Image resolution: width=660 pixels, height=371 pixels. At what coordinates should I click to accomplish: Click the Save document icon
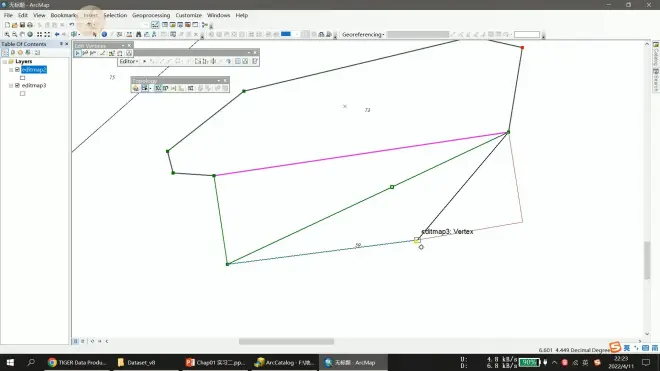click(x=22, y=25)
